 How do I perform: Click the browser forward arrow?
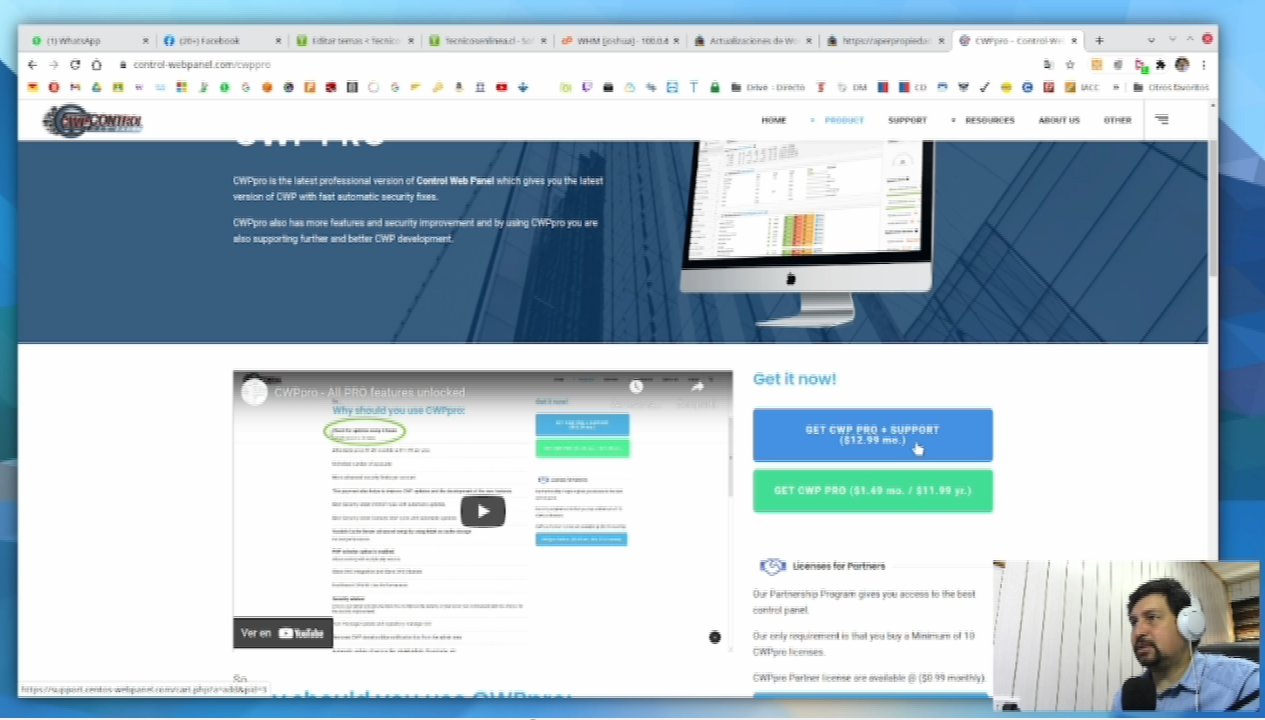[53, 64]
